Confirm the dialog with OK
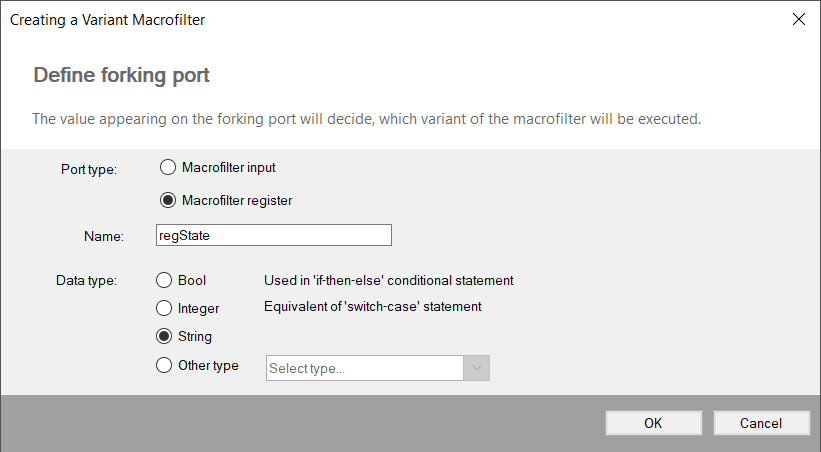 653,423
